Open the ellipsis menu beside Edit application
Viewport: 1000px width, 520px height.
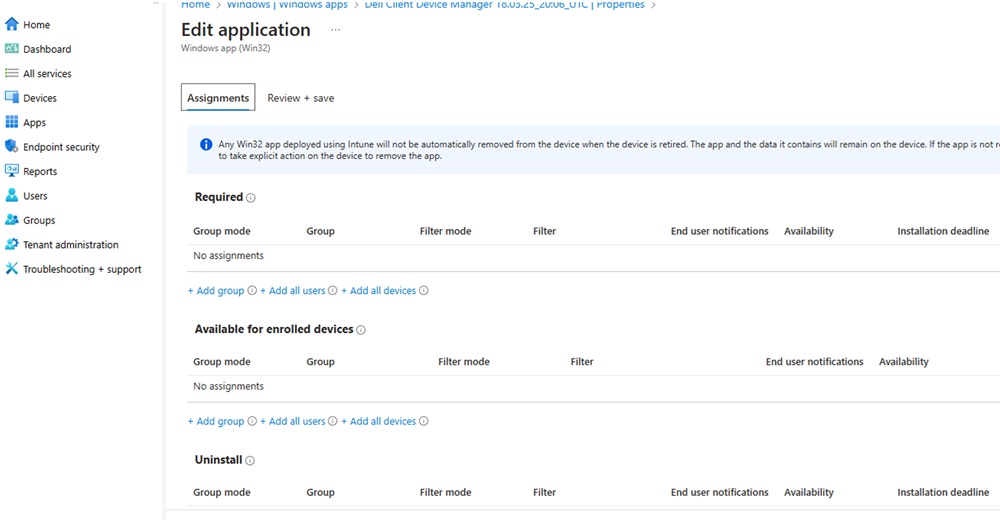point(335,30)
